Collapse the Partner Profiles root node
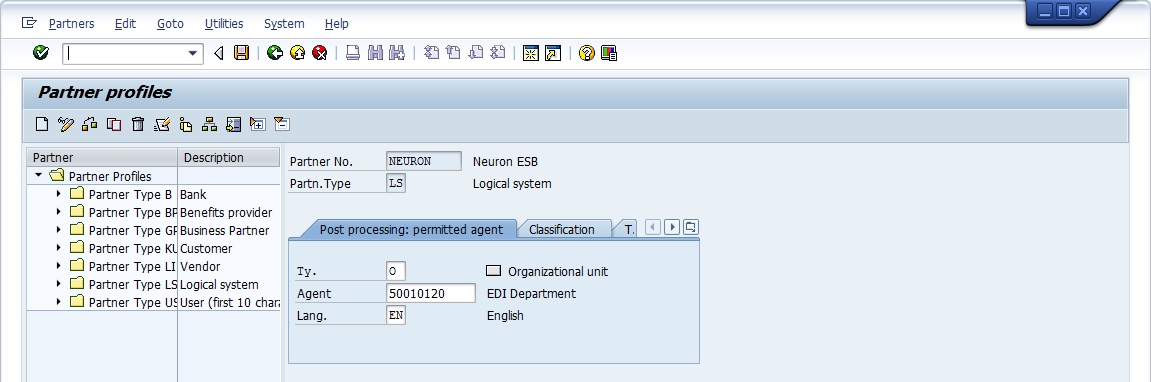The width and height of the screenshot is (1151, 382). (38, 176)
